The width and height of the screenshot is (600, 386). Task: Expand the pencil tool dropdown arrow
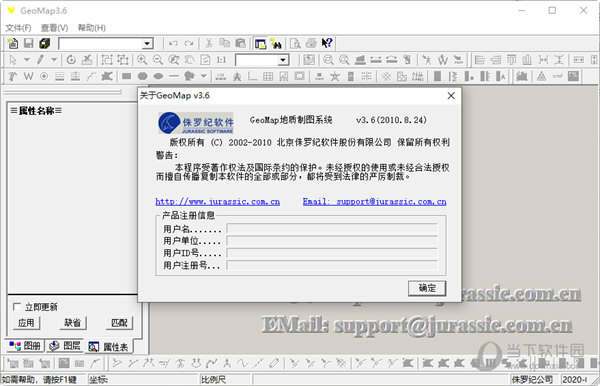[54, 60]
